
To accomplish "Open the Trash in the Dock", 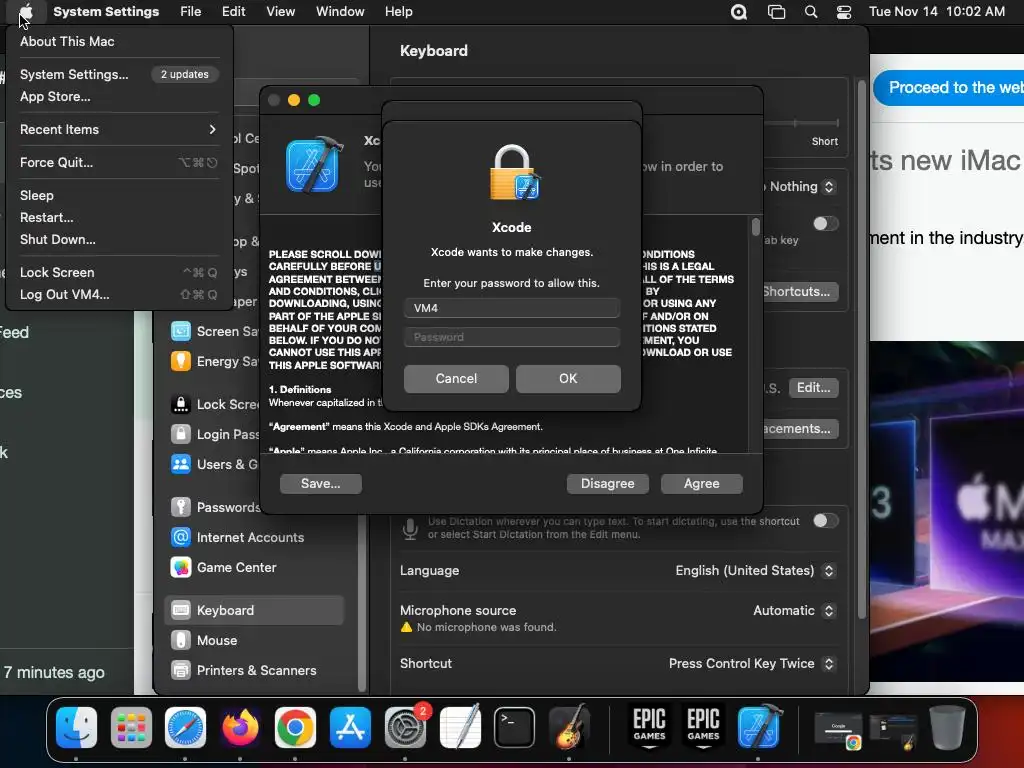I will (948, 727).
